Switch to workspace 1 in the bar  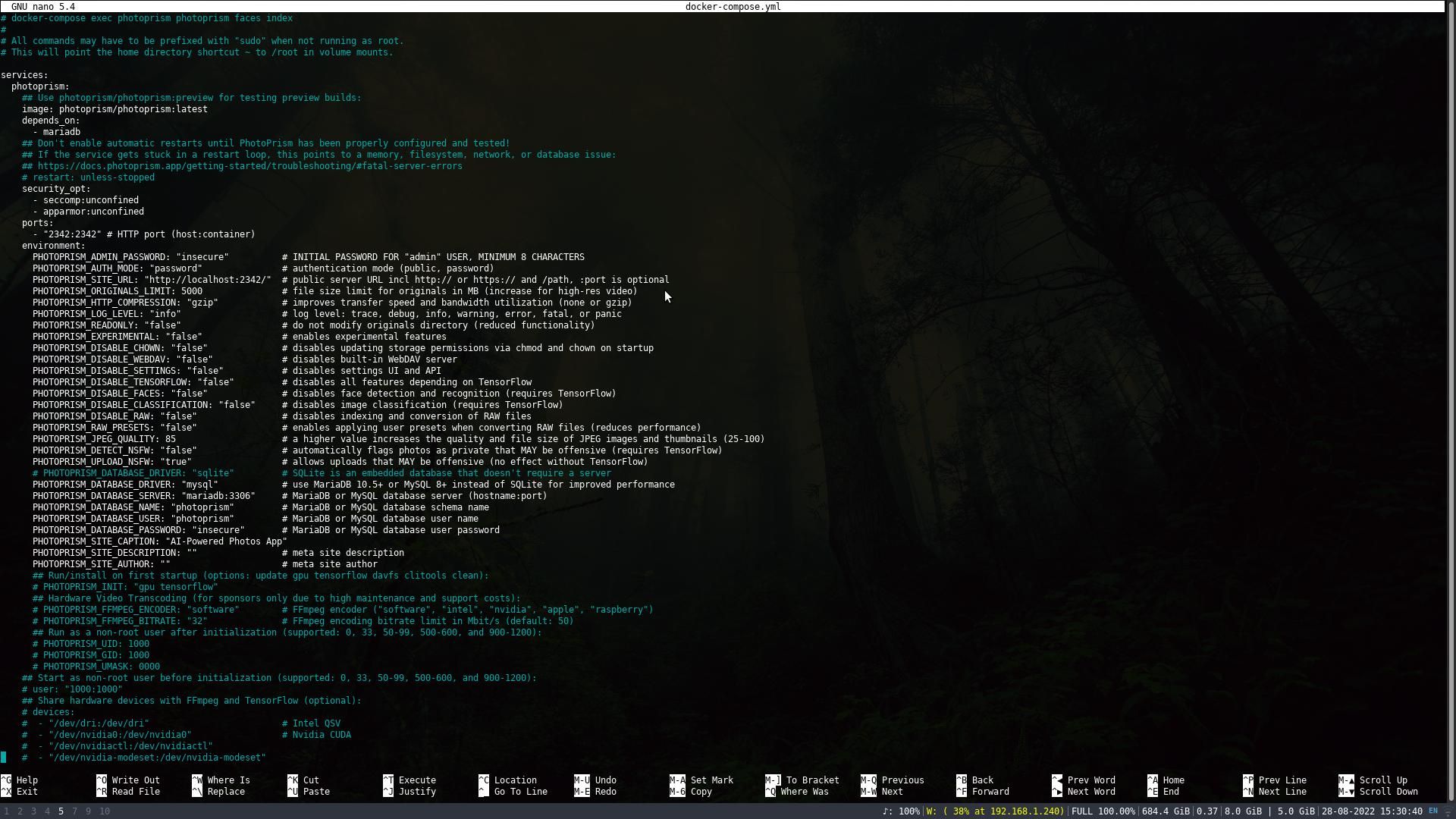[7, 811]
